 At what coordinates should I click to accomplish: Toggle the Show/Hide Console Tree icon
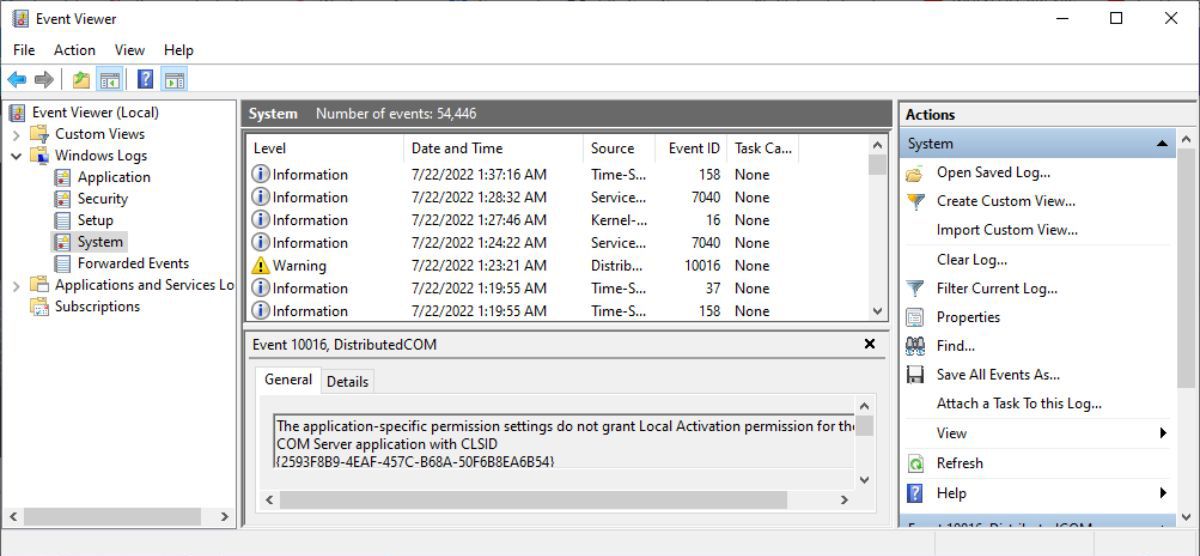tap(110, 80)
